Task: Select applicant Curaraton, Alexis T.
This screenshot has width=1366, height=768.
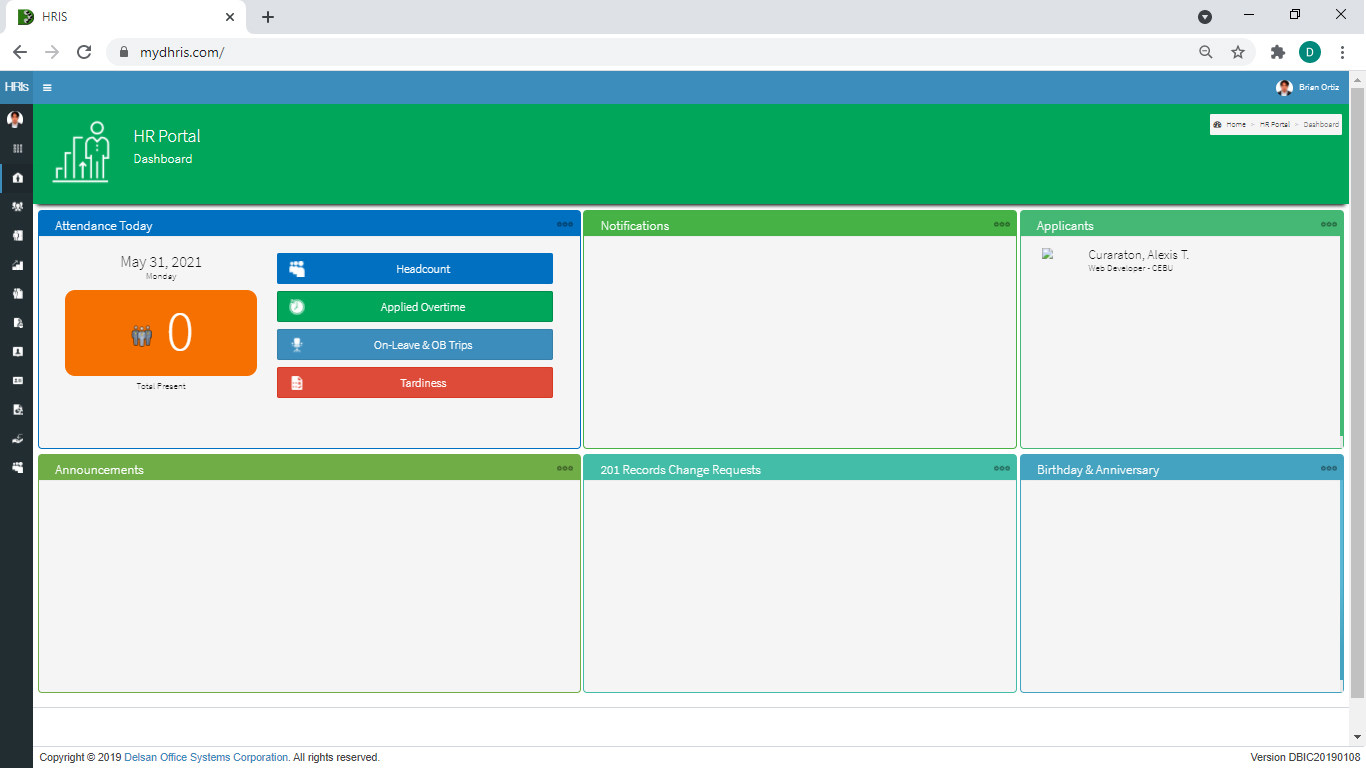Action: [1138, 256]
